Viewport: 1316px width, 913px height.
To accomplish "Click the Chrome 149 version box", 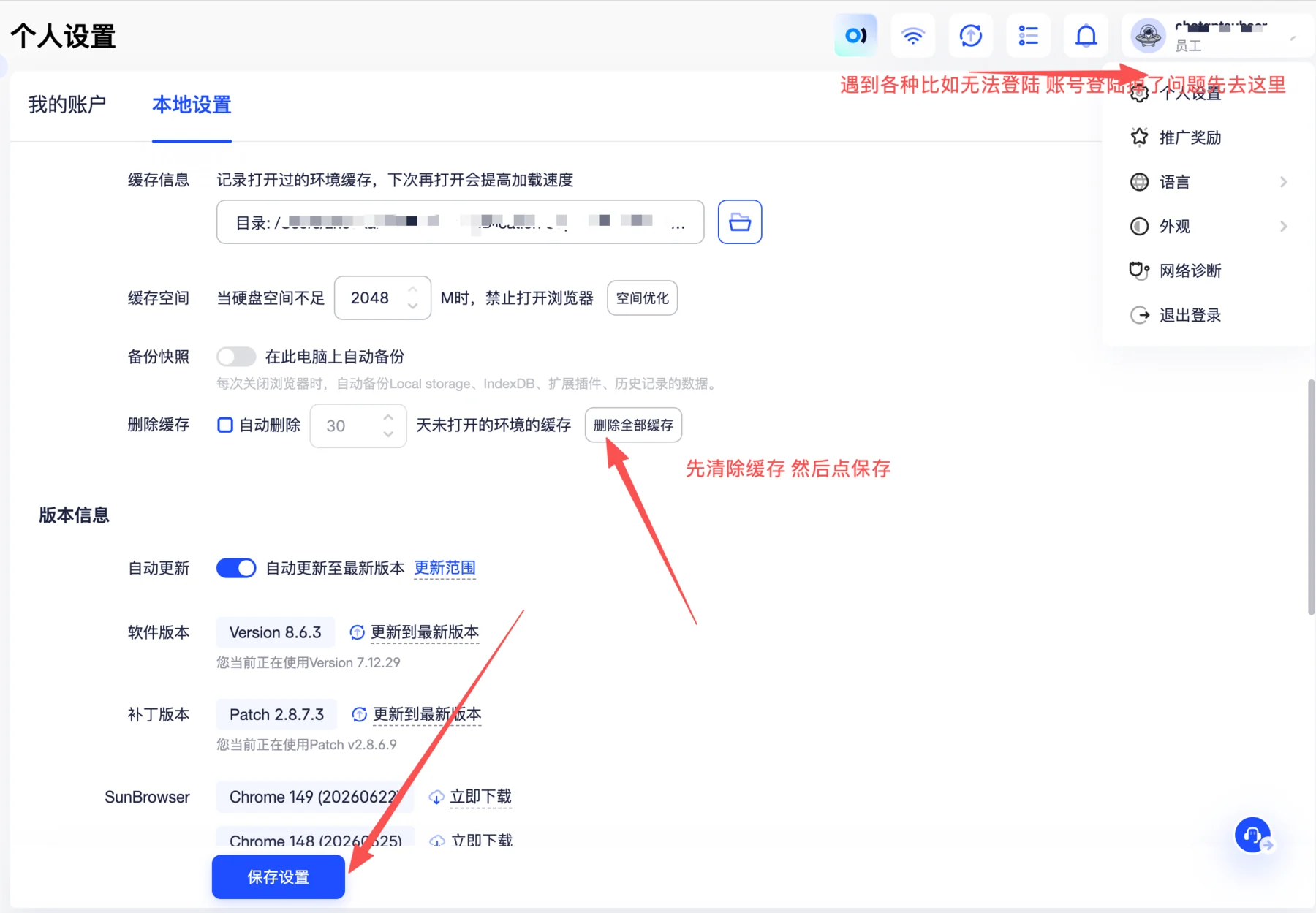I will (315, 797).
